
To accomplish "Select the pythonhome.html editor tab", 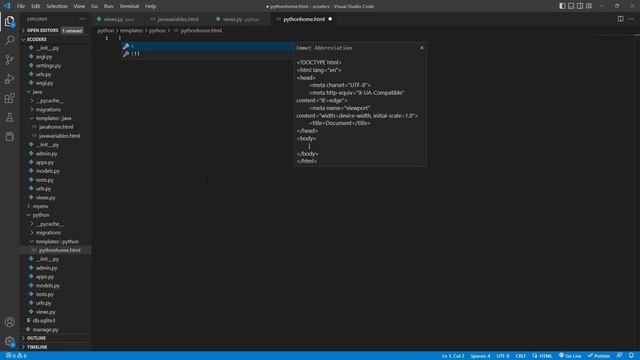I will pos(304,19).
